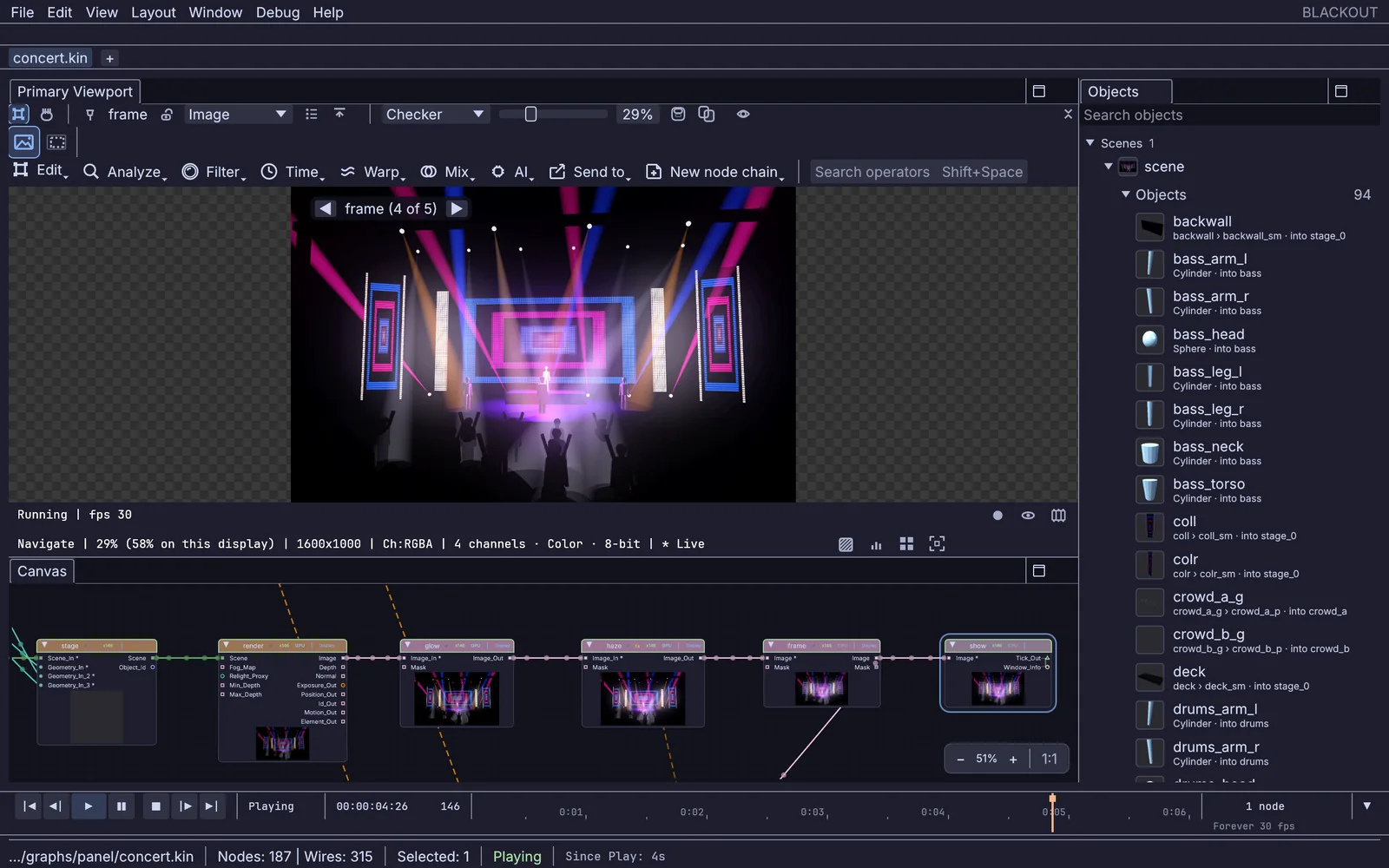Close the viewport toolbar with X

[1068, 114]
